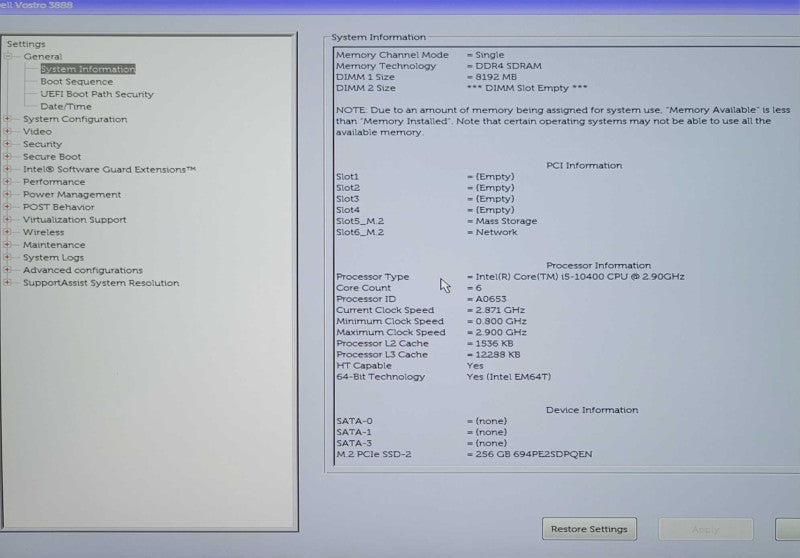The image size is (800, 558).
Task: Expand Intel Software Guard Extensions node
Action: pyautogui.click(x=8, y=169)
